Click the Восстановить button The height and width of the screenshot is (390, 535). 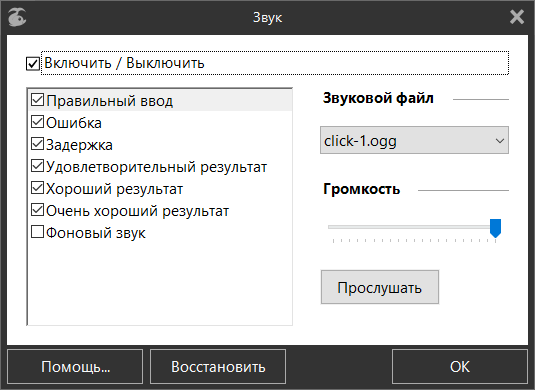coord(218,366)
